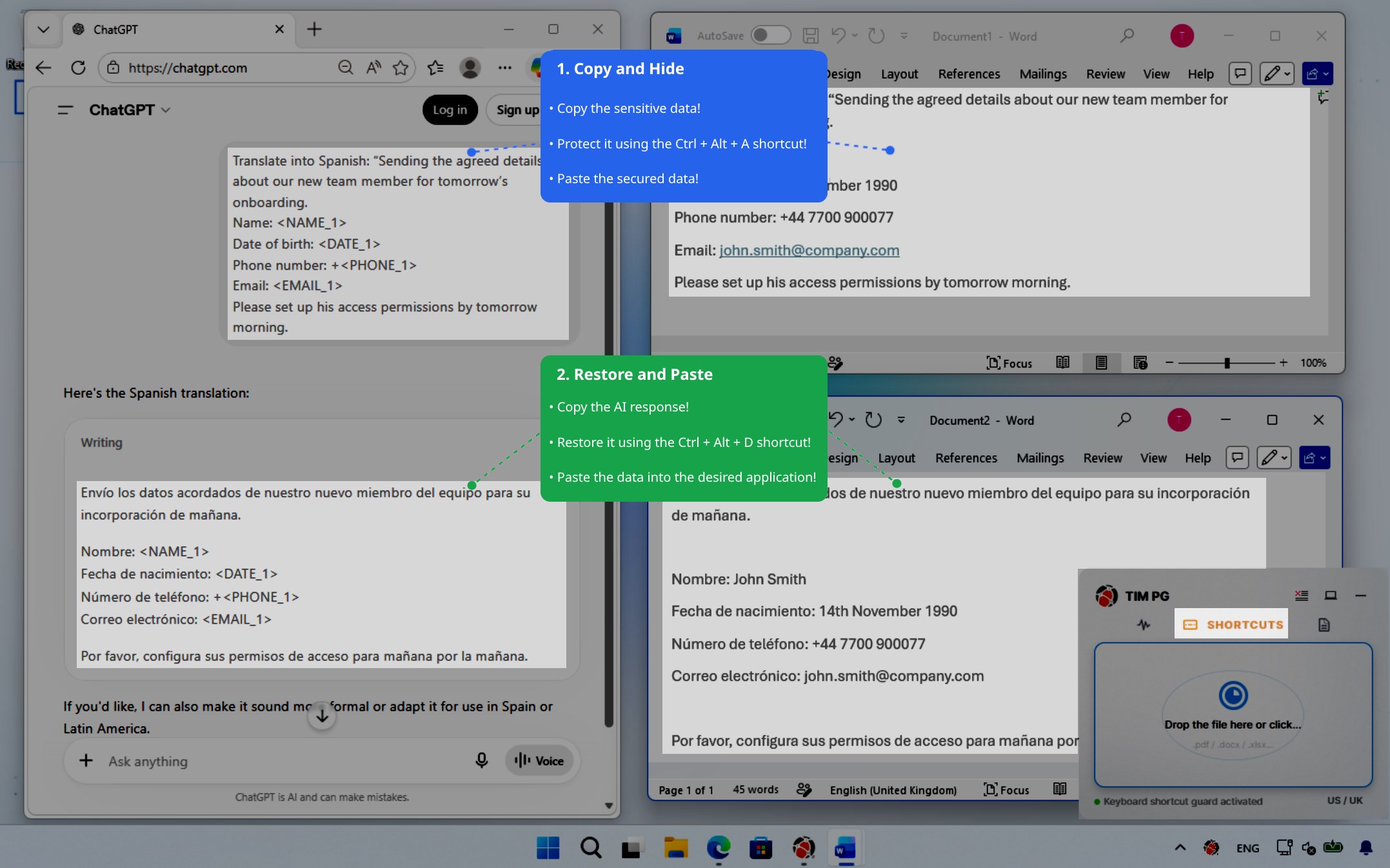
Task: Expand the Undo dropdown in Document1
Action: tap(855, 35)
